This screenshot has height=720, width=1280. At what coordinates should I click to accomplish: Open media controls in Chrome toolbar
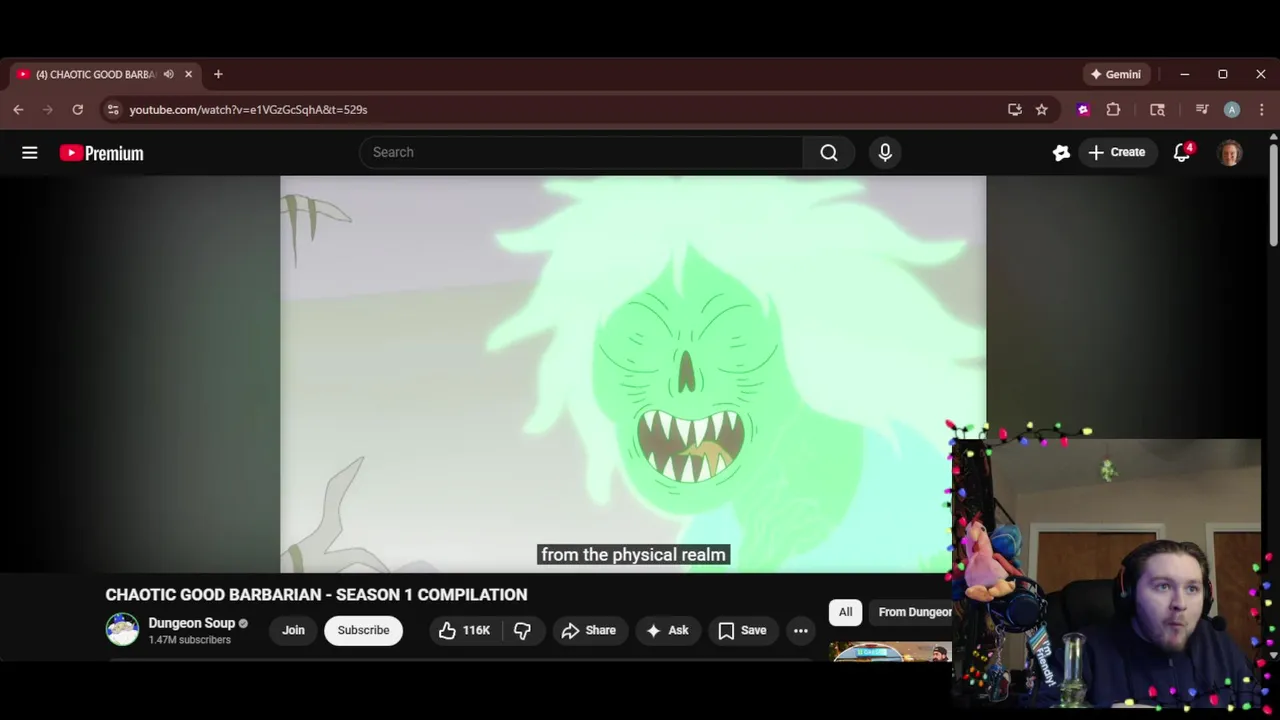(x=1202, y=110)
